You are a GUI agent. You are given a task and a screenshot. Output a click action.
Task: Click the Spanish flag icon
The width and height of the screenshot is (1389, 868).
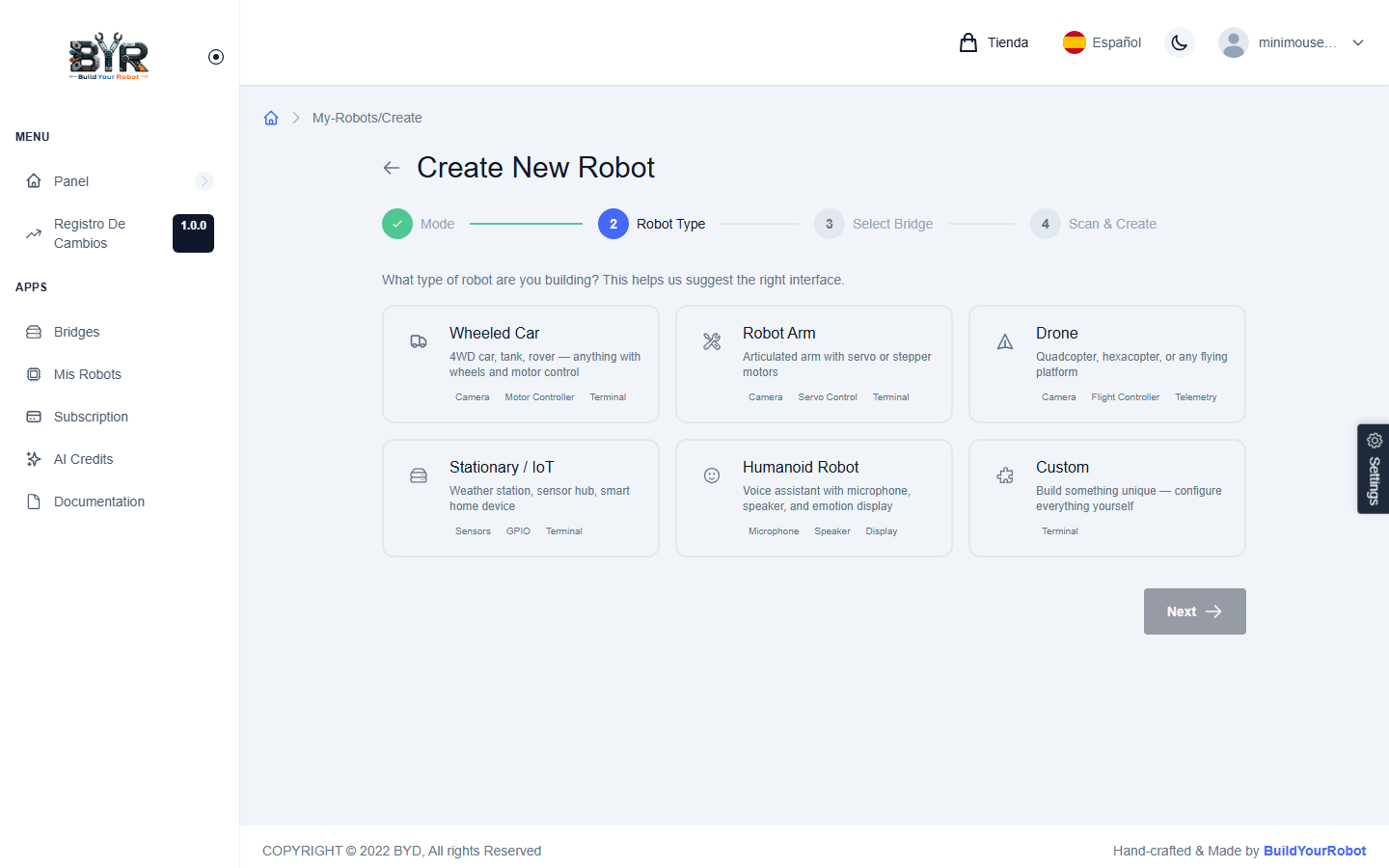(1075, 42)
